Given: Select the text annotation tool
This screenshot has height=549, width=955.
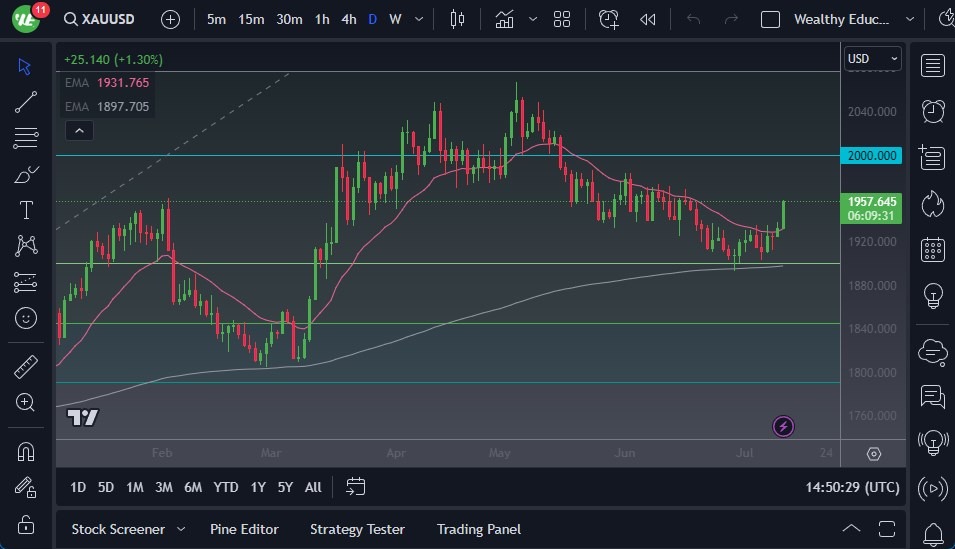Looking at the screenshot, I should point(26,210).
